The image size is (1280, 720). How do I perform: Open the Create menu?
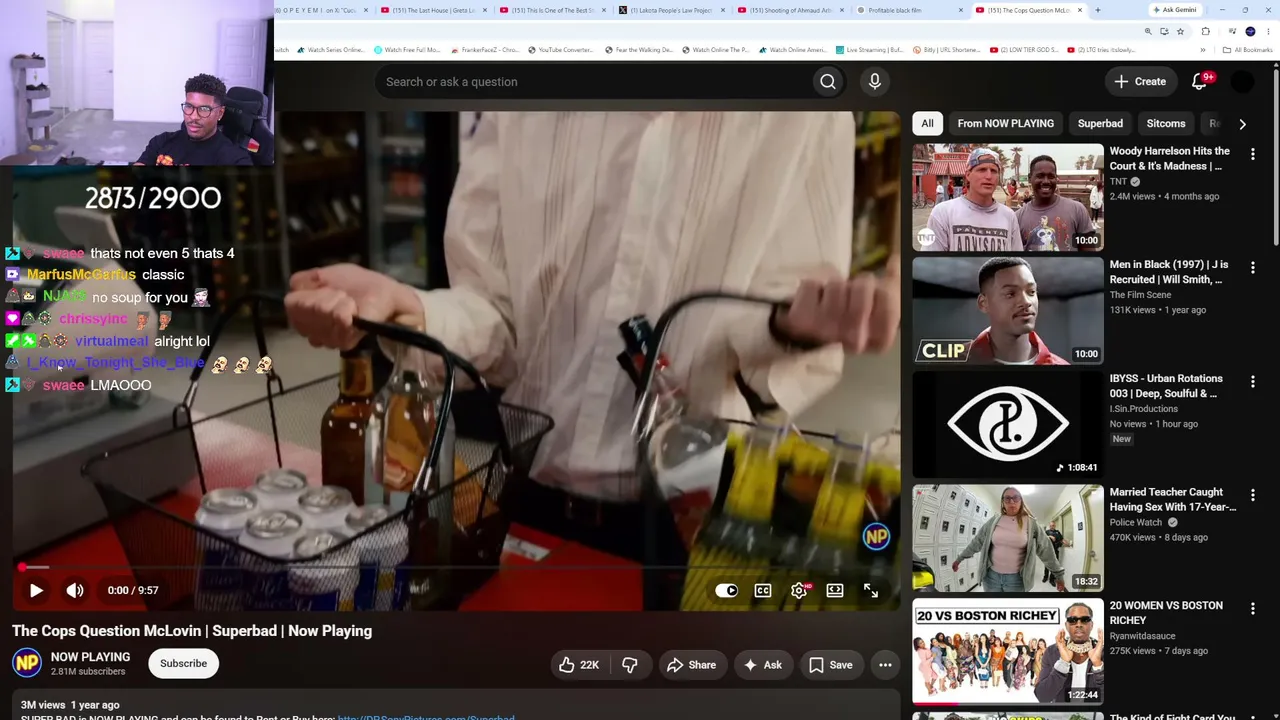click(1140, 82)
